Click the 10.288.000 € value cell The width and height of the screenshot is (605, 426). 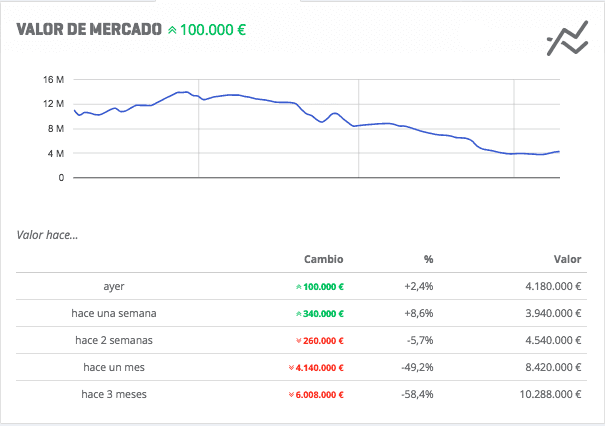[550, 394]
